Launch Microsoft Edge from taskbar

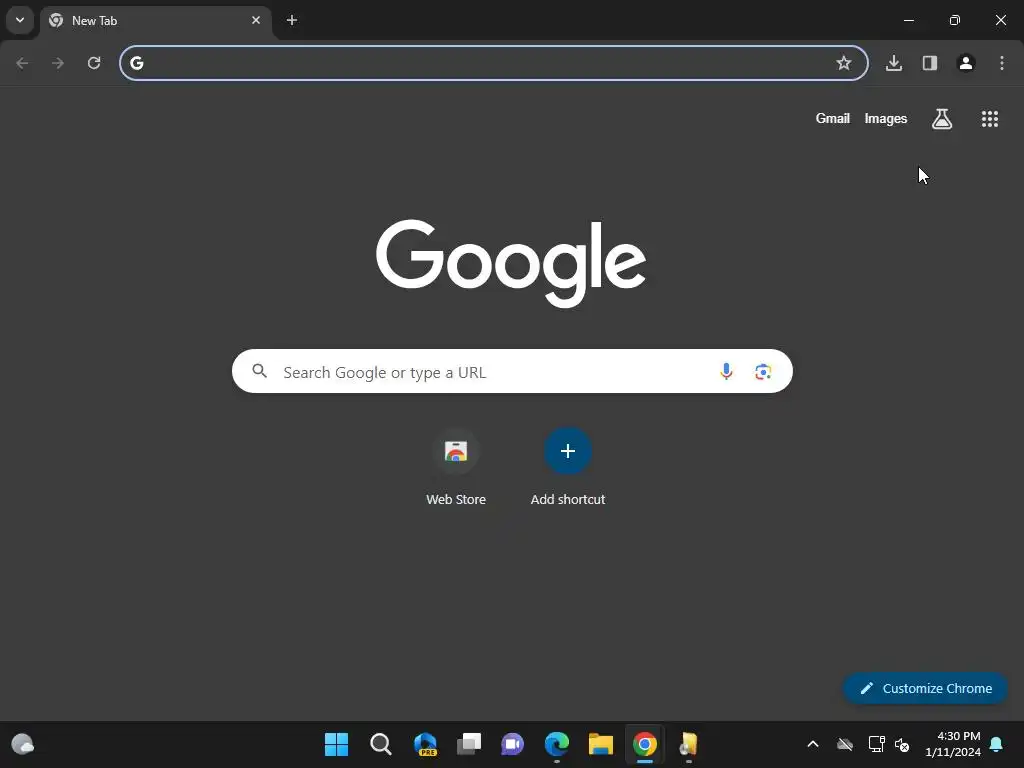557,744
